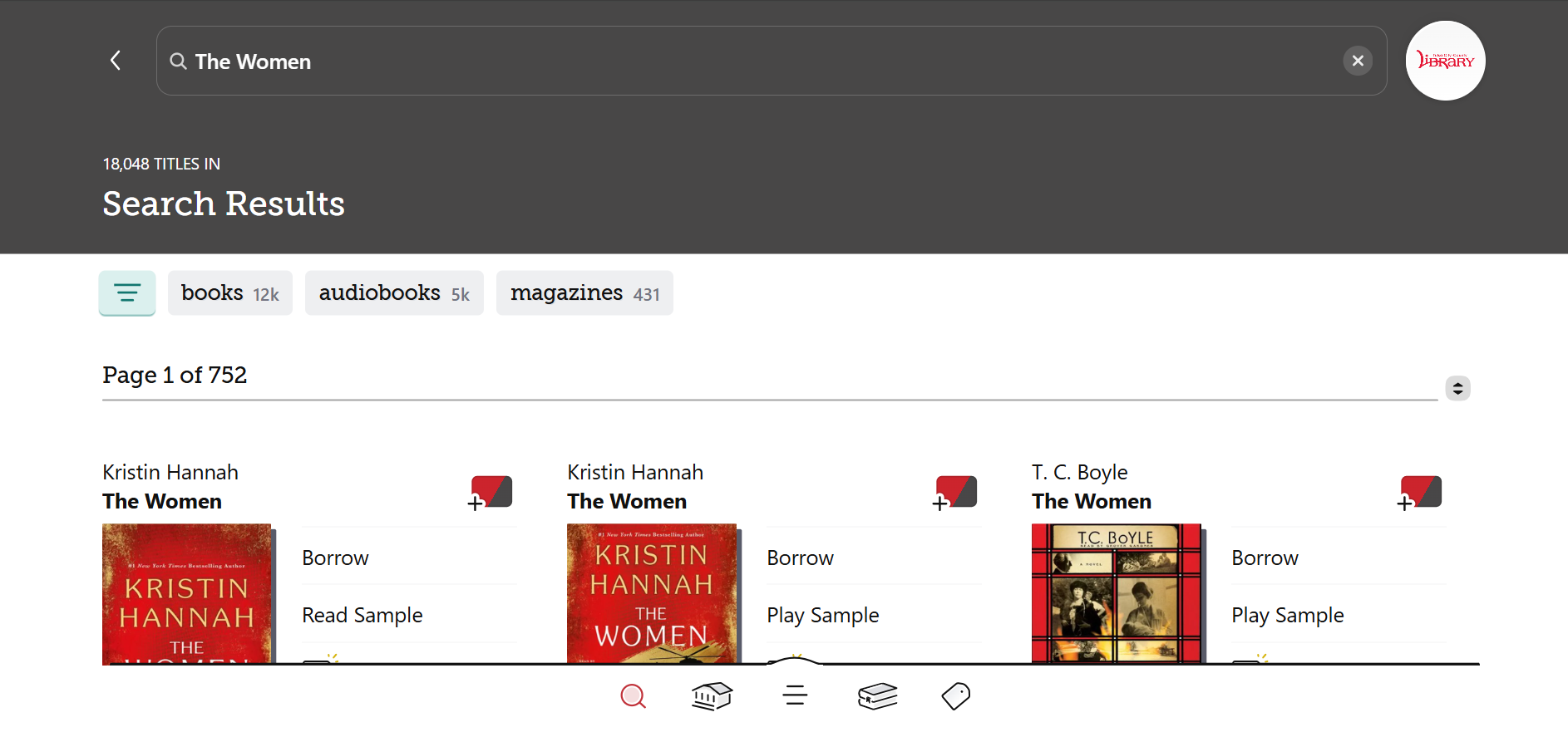Open the Tags icon in bottom bar
The image size is (1568, 732).
pos(956,696)
